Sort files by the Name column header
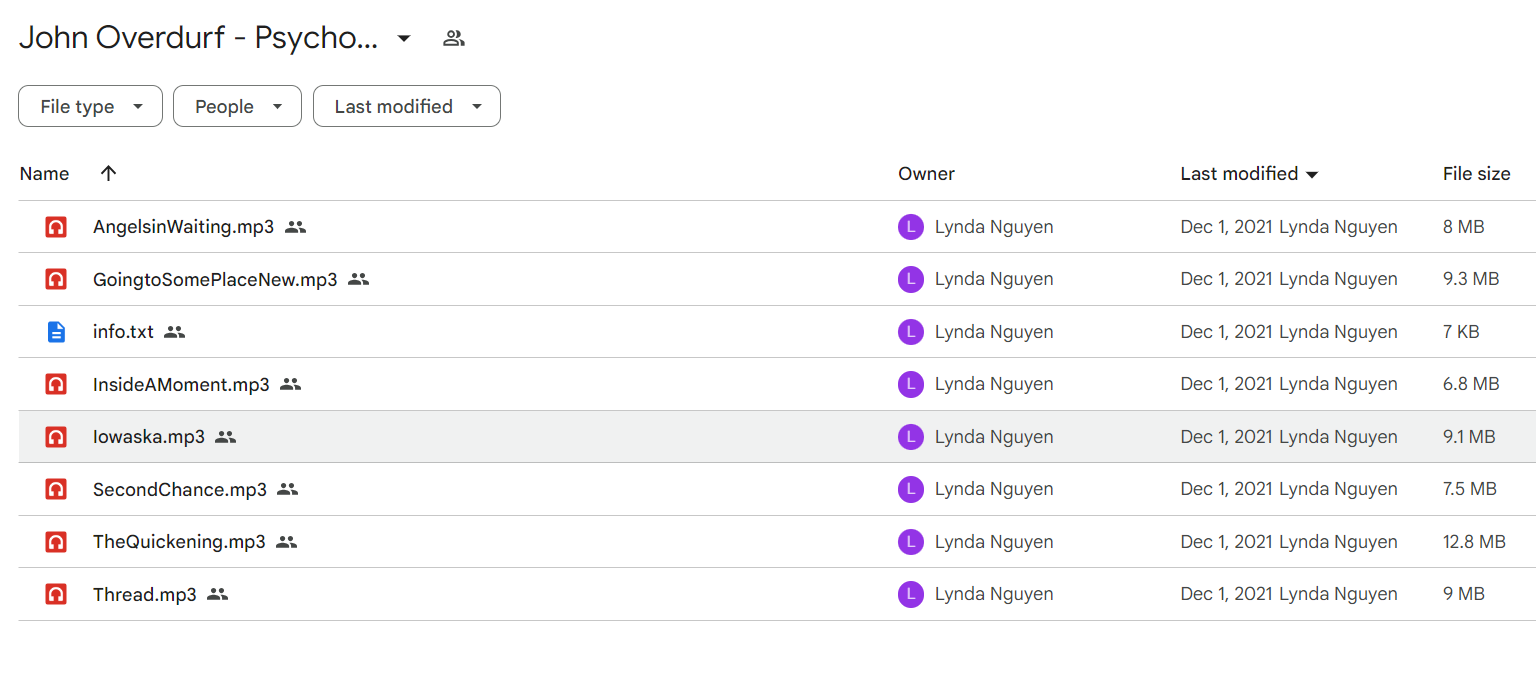The width and height of the screenshot is (1536, 688). click(44, 174)
